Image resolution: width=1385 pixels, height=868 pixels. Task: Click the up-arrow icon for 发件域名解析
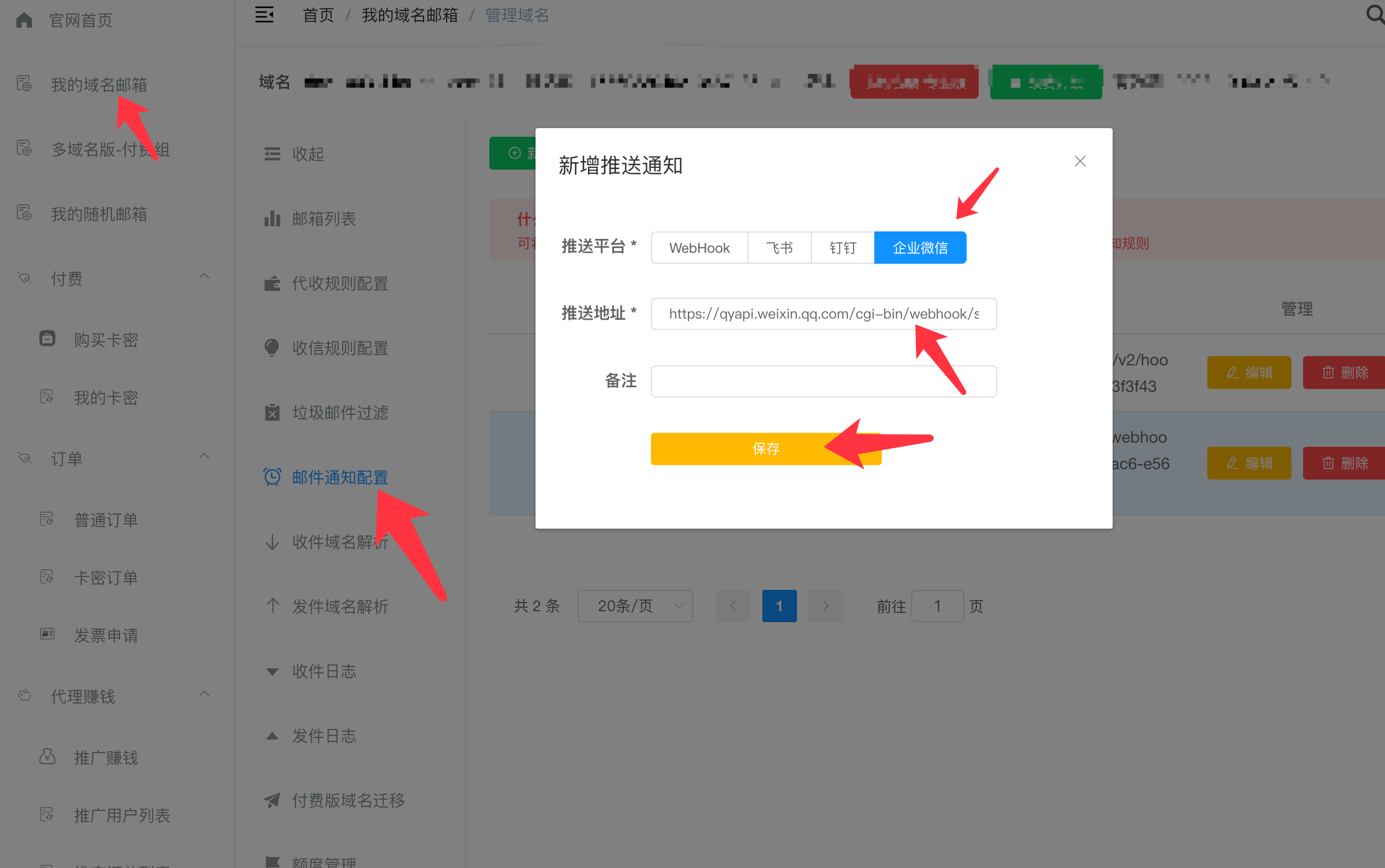[272, 606]
